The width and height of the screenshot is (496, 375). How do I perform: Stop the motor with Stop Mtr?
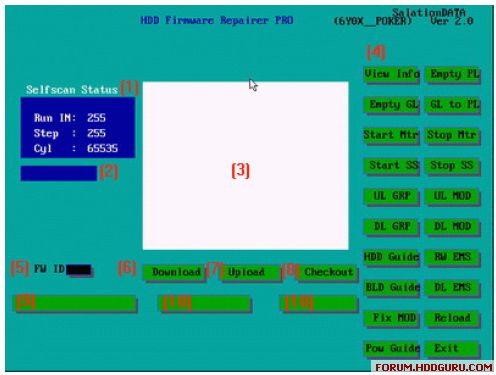click(452, 135)
